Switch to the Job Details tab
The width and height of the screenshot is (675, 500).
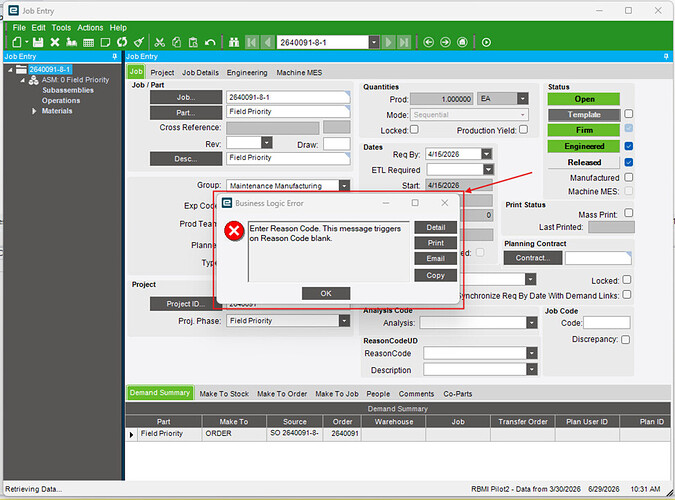(200, 73)
